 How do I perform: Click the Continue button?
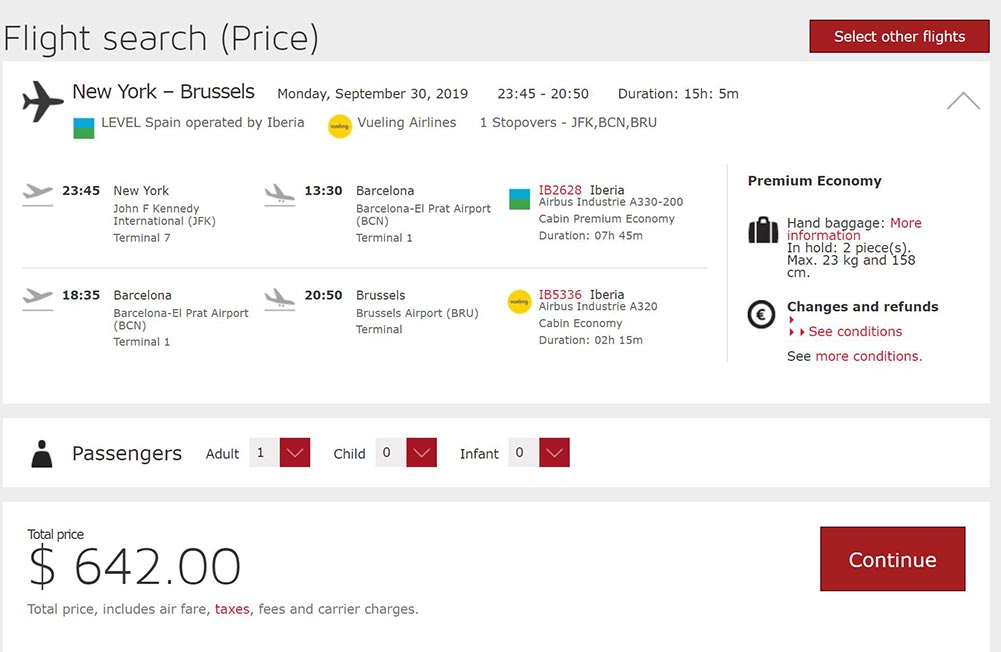[x=892, y=559]
